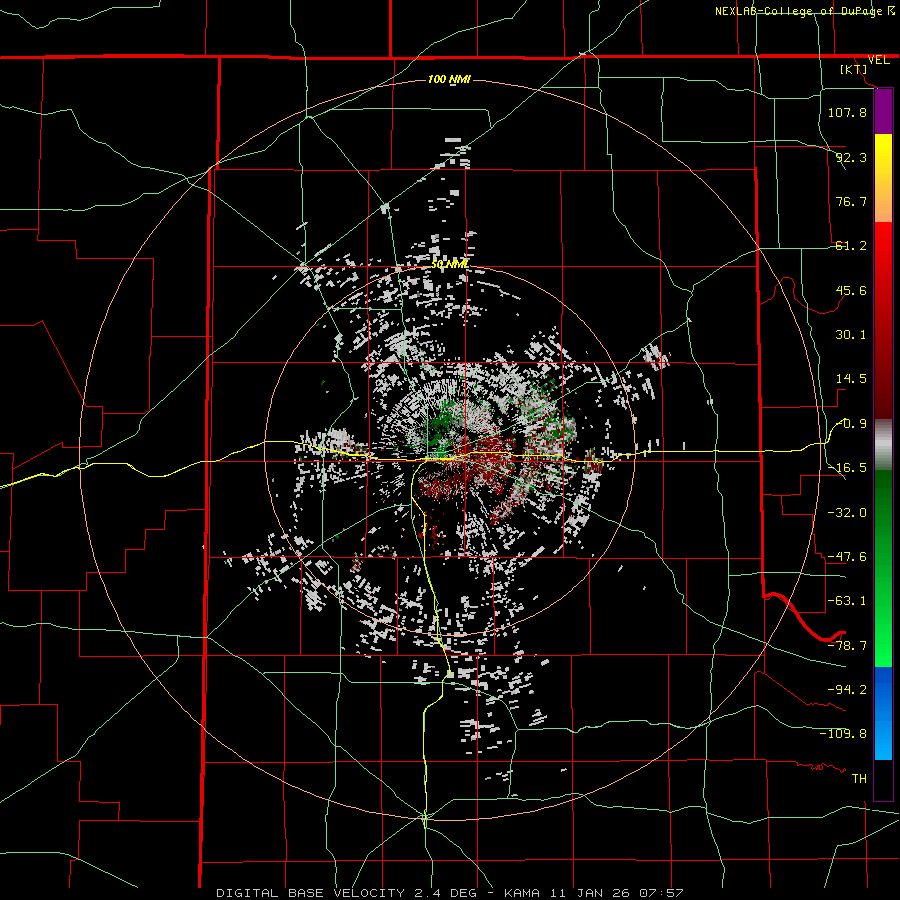The image size is (900, 900).
Task: Click the -47.6 velocity scale value
Action: tap(847, 557)
